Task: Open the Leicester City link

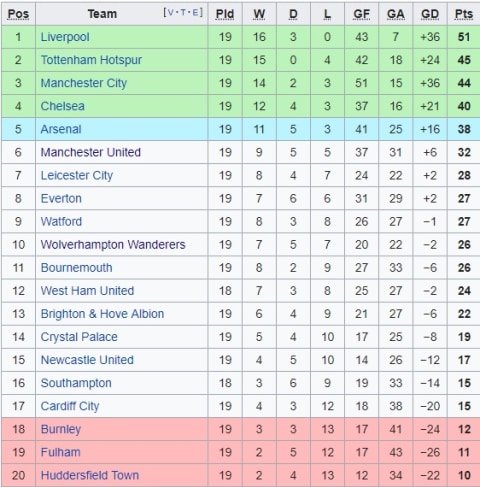Action: (77, 175)
